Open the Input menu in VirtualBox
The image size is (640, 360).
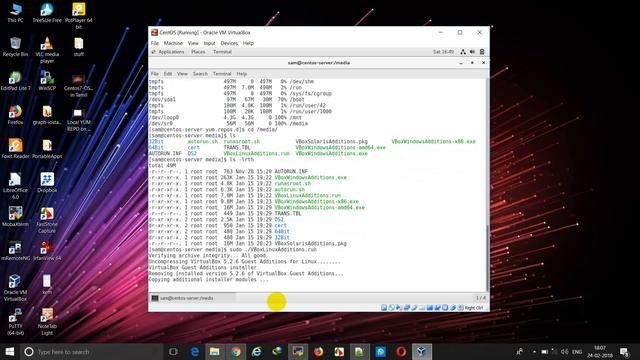coord(209,43)
